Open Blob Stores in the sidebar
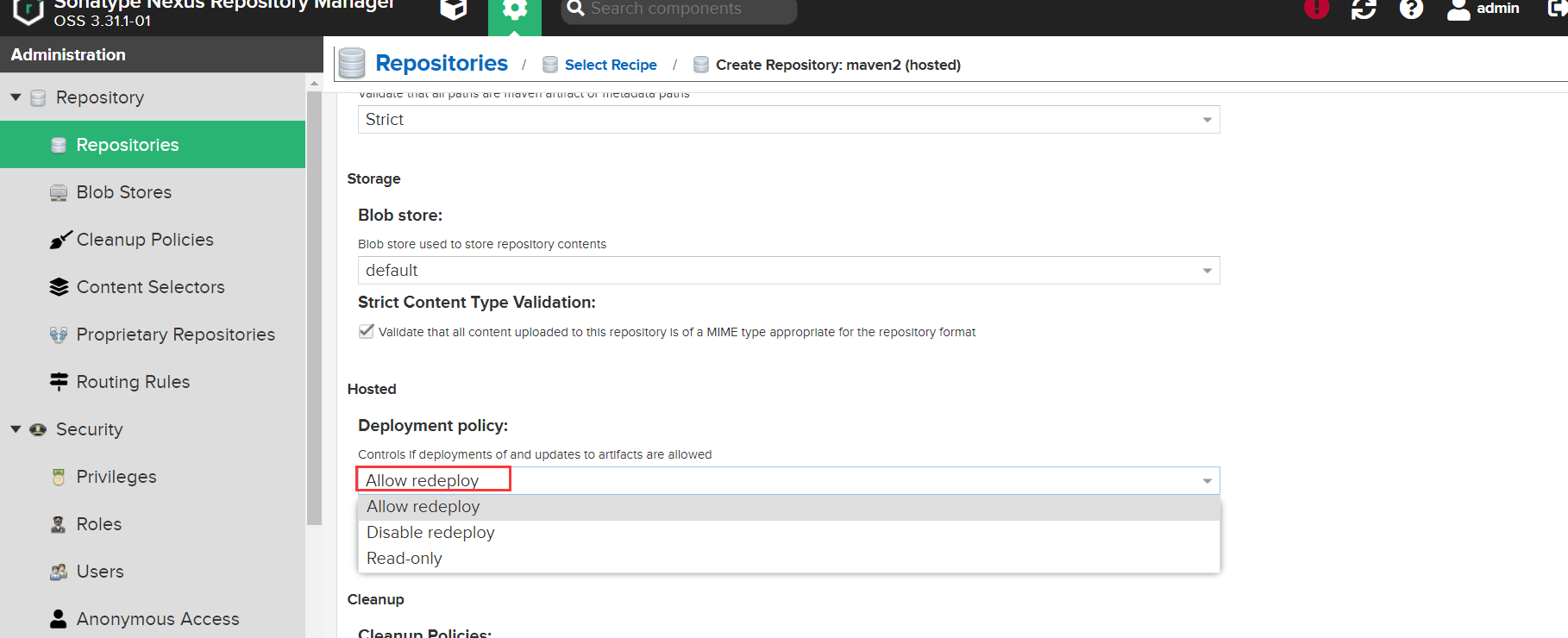This screenshot has height=638, width=1568. coord(153,192)
